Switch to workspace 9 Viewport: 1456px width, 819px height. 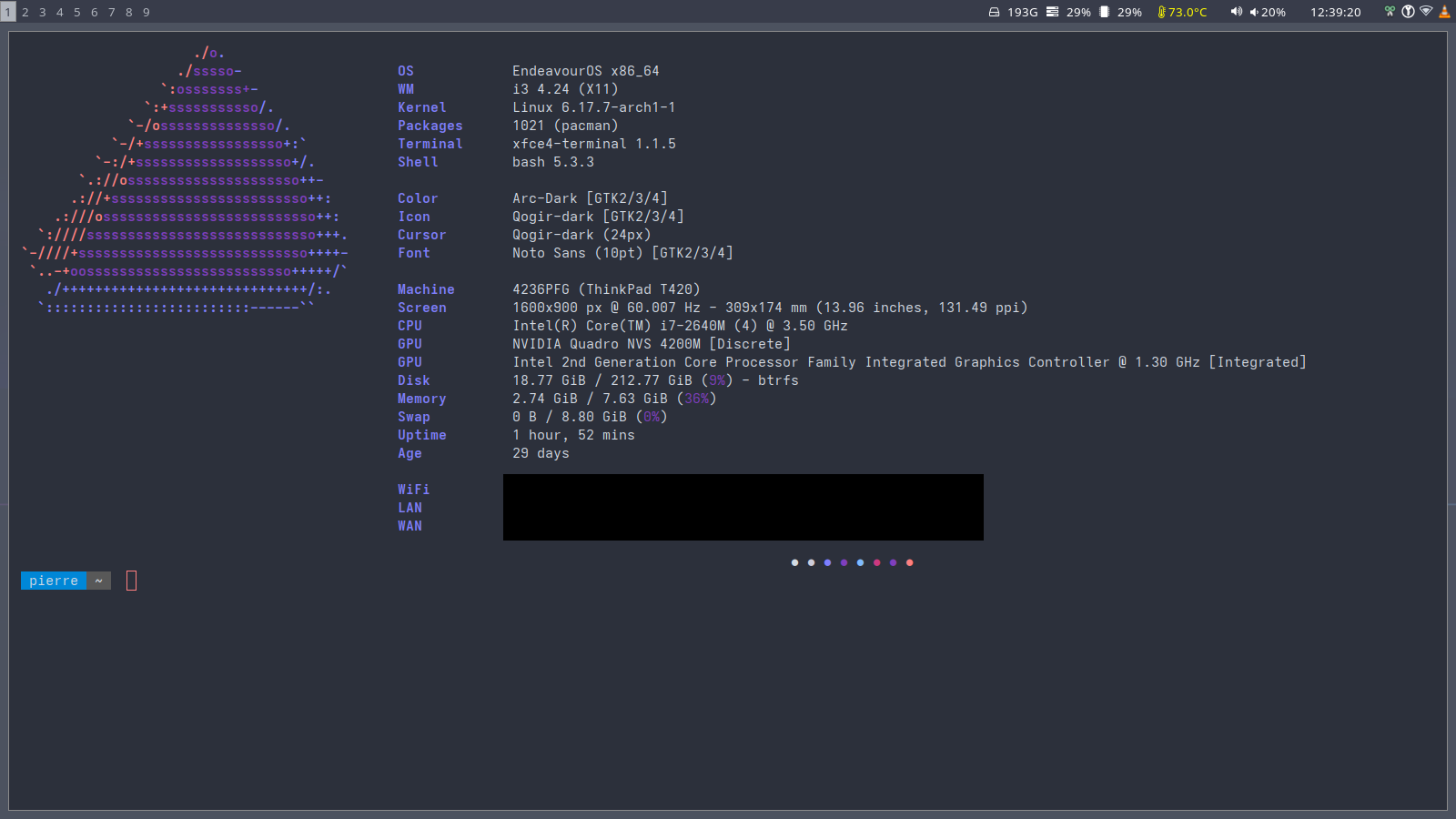coord(147,12)
